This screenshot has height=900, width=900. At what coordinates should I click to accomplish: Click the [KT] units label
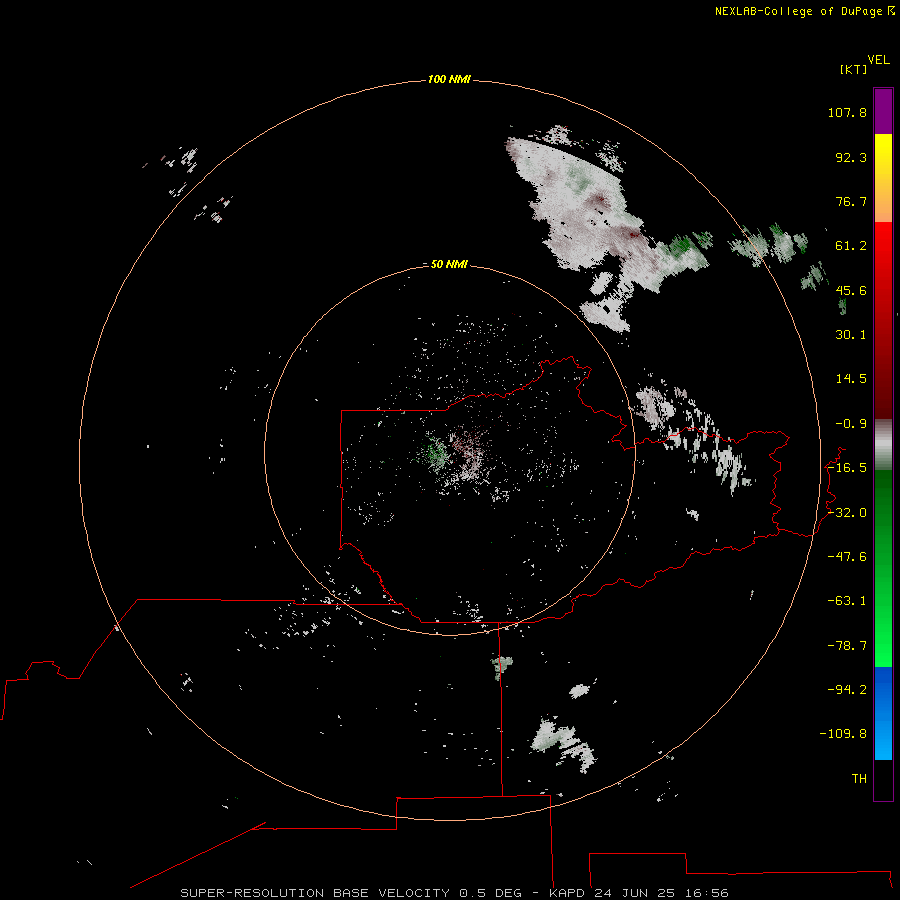tap(854, 69)
